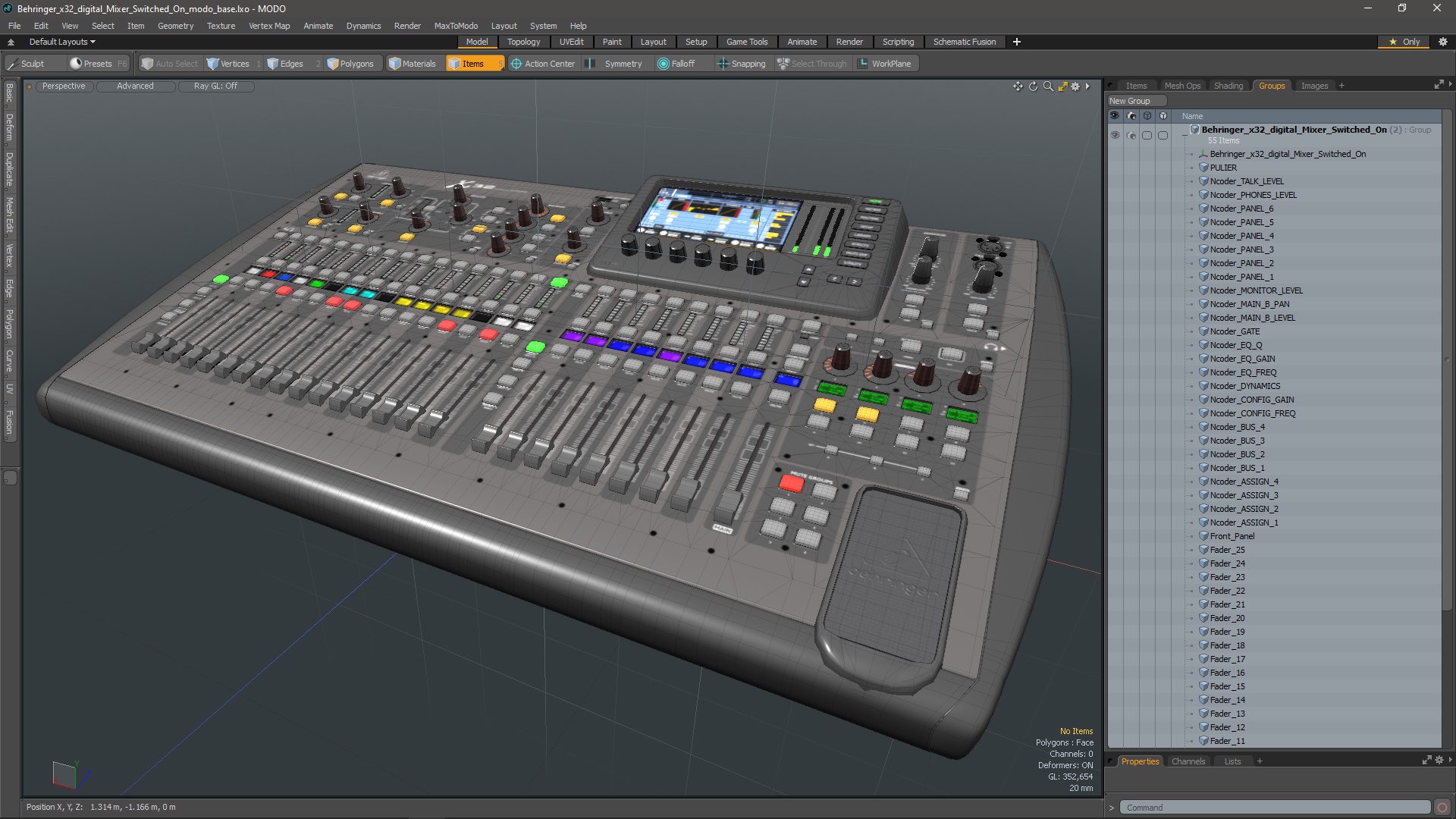The image size is (1456, 819).
Task: Open the Schematic Fusion layout
Action: click(x=965, y=42)
